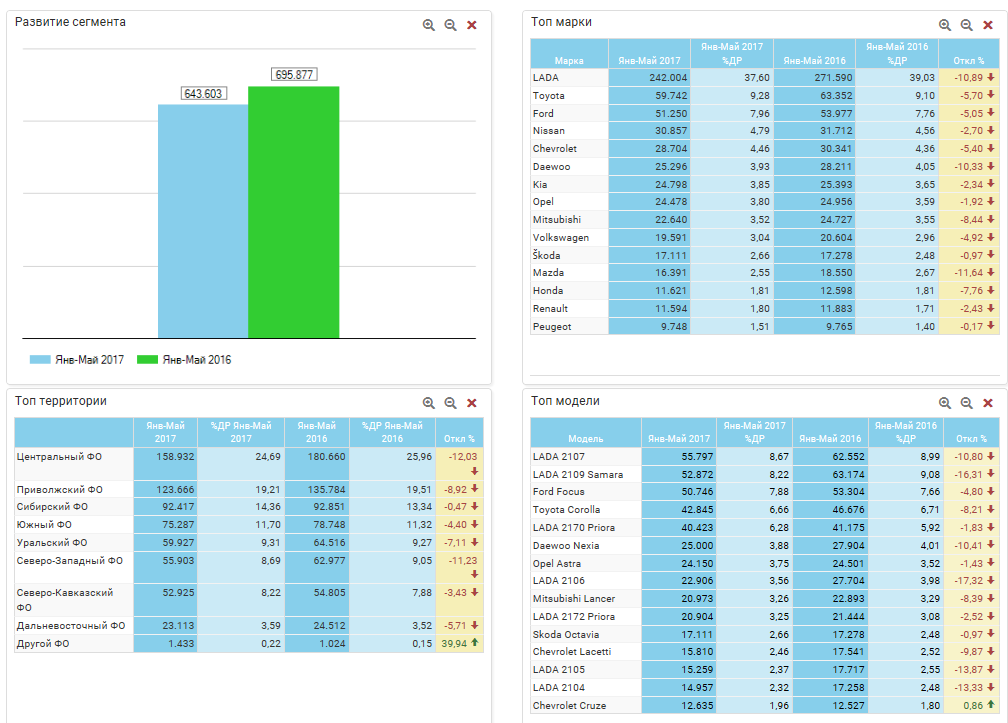Zoom out on the Топ модели panel

[x=966, y=403]
